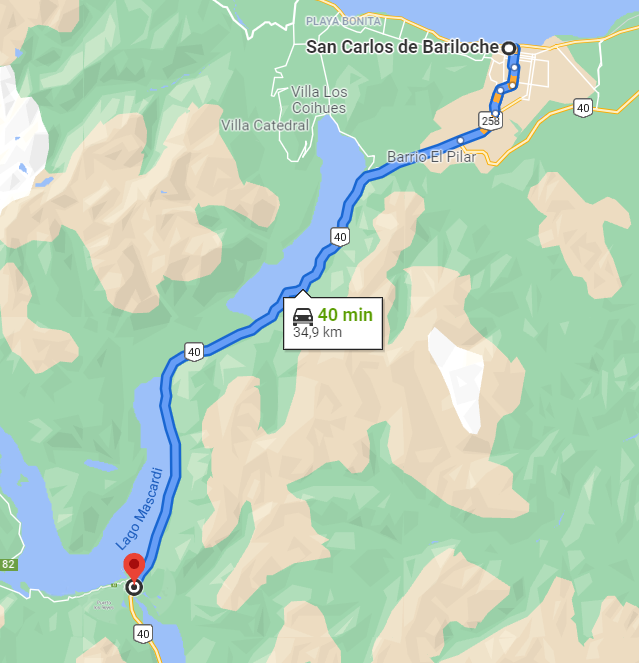639x663 pixels.
Task: Click the red destination pin at Lago Mascardi
Action: coord(134,567)
